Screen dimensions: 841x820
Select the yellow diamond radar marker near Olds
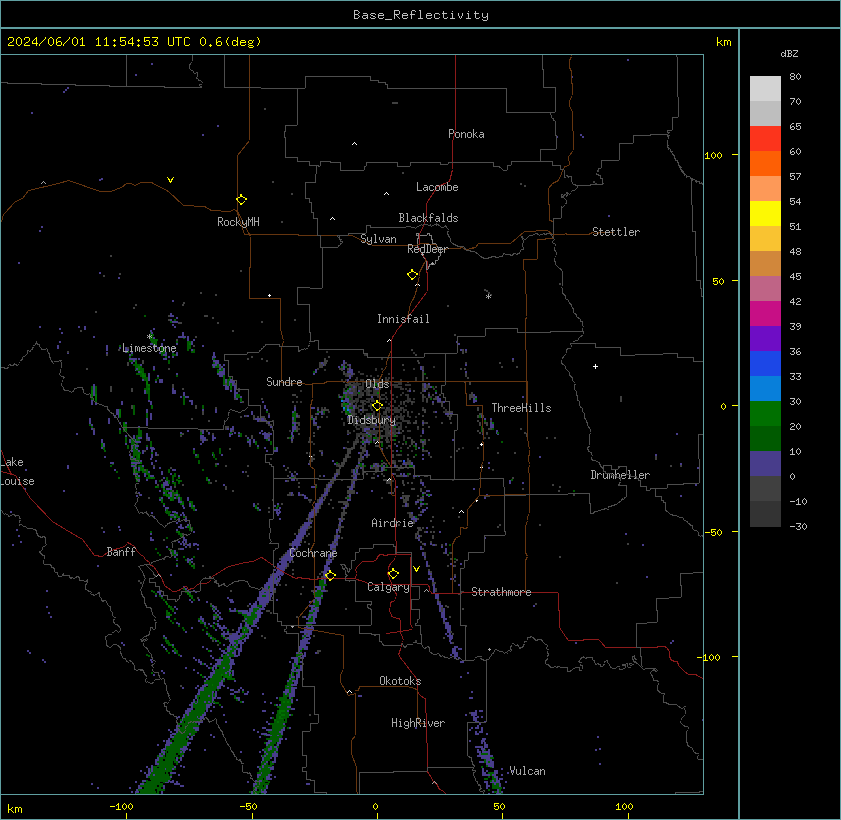(x=377, y=405)
